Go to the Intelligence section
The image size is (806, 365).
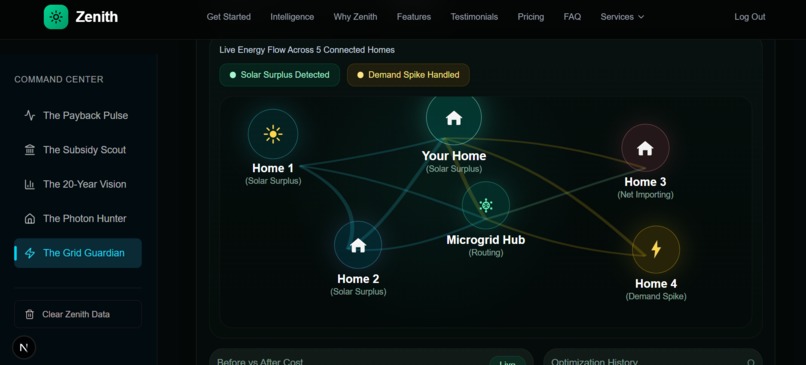pyautogui.click(x=292, y=17)
